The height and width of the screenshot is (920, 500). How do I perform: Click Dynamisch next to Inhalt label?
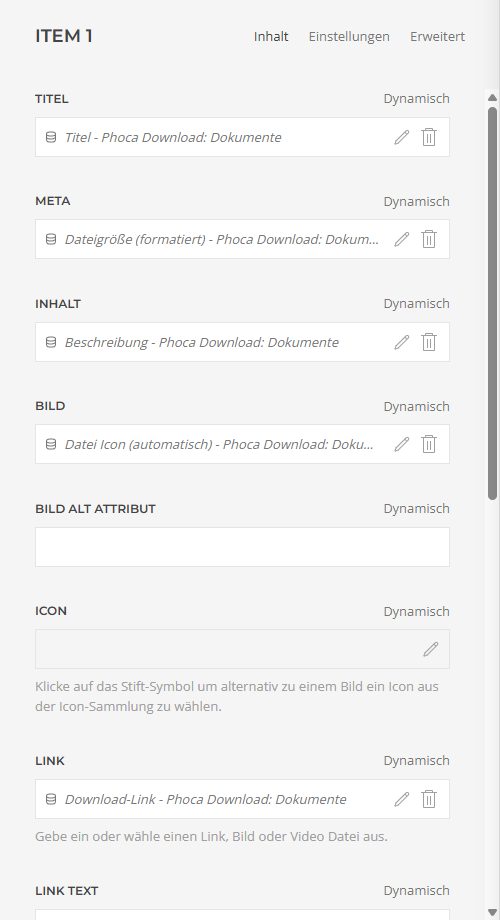[417, 303]
